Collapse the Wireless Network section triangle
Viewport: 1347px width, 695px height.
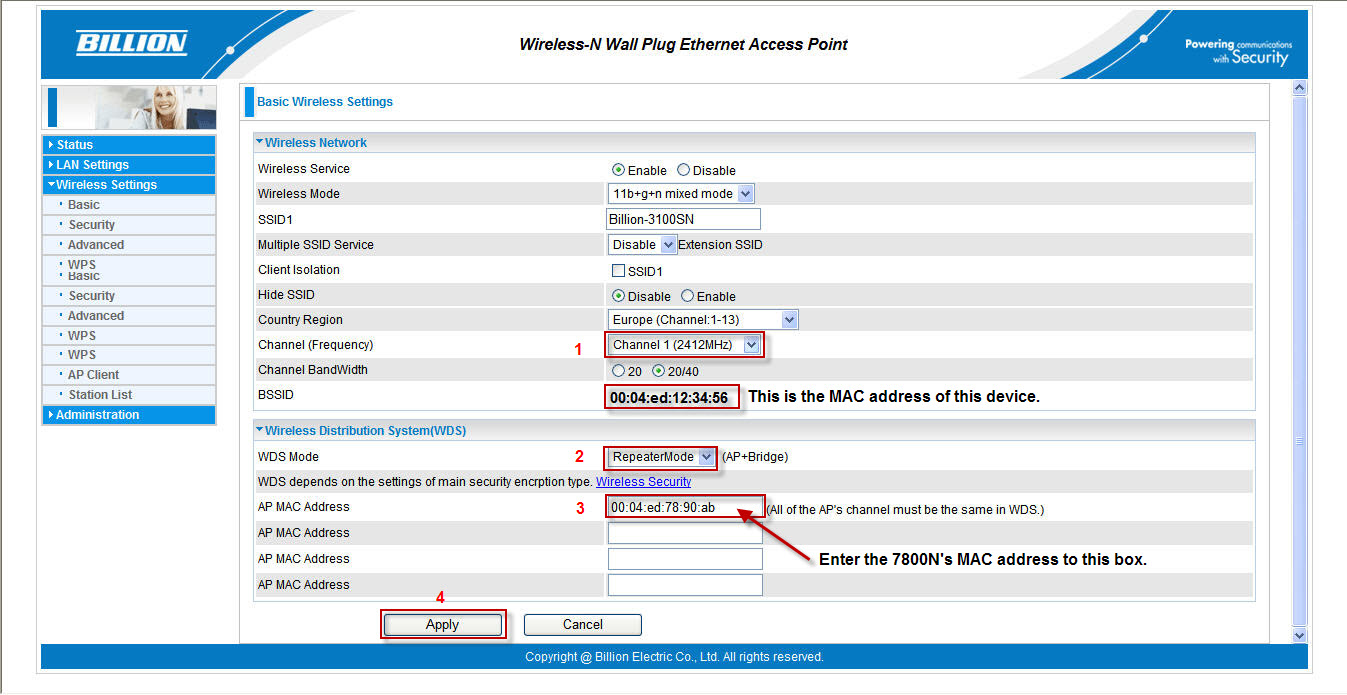tap(260, 142)
